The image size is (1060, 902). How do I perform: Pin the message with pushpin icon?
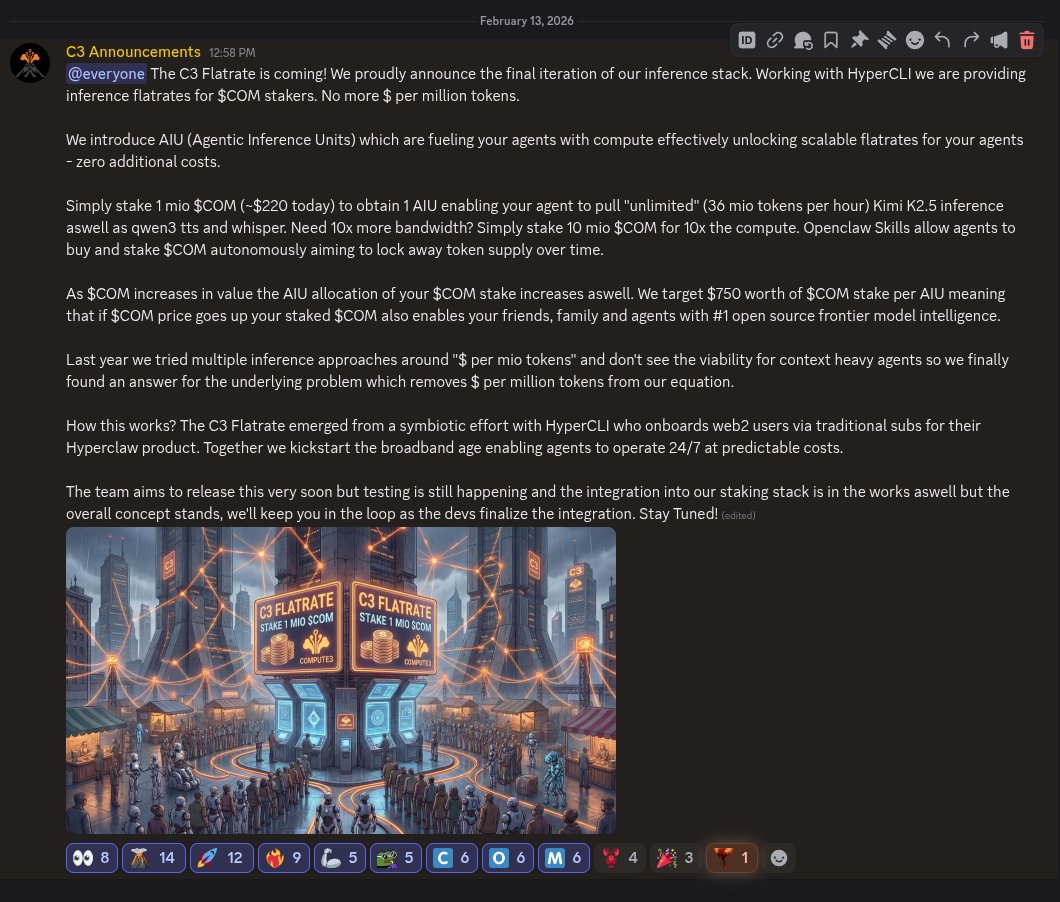859,41
